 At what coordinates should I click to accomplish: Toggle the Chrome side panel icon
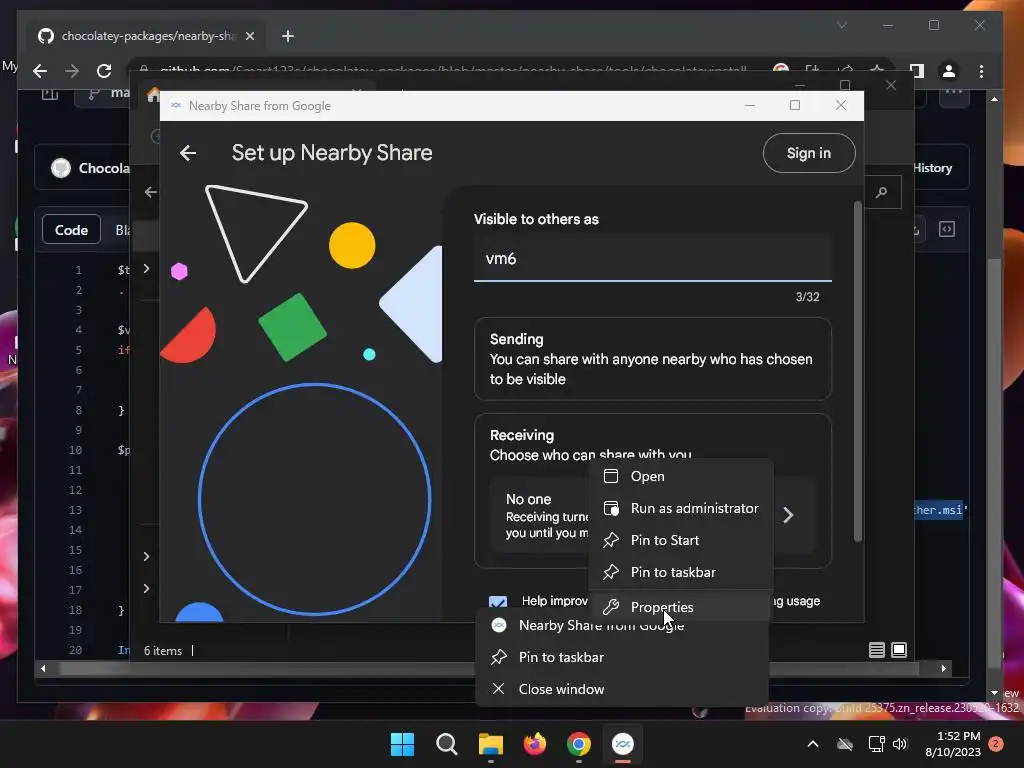[x=917, y=71]
